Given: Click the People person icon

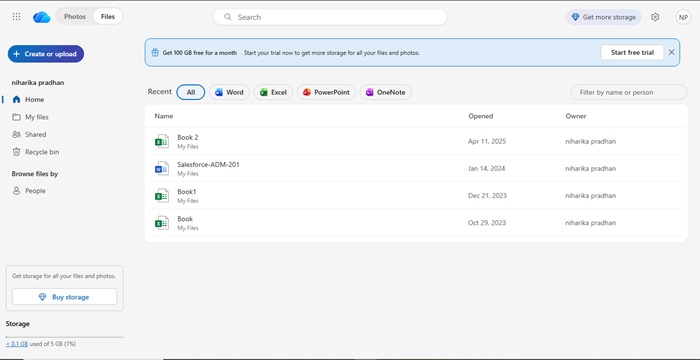Looking at the screenshot, I should (x=17, y=191).
